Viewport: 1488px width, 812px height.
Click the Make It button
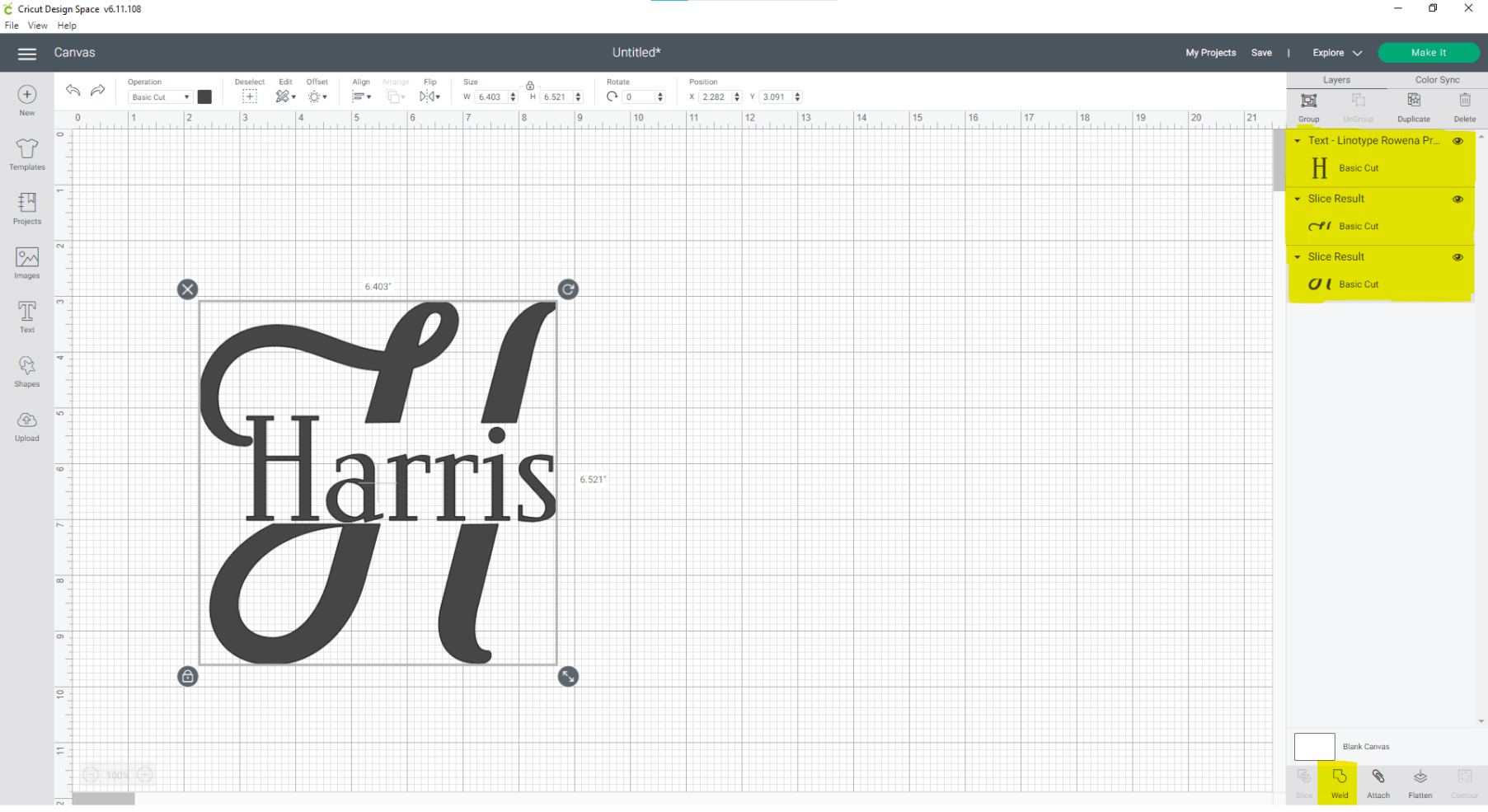click(x=1429, y=52)
